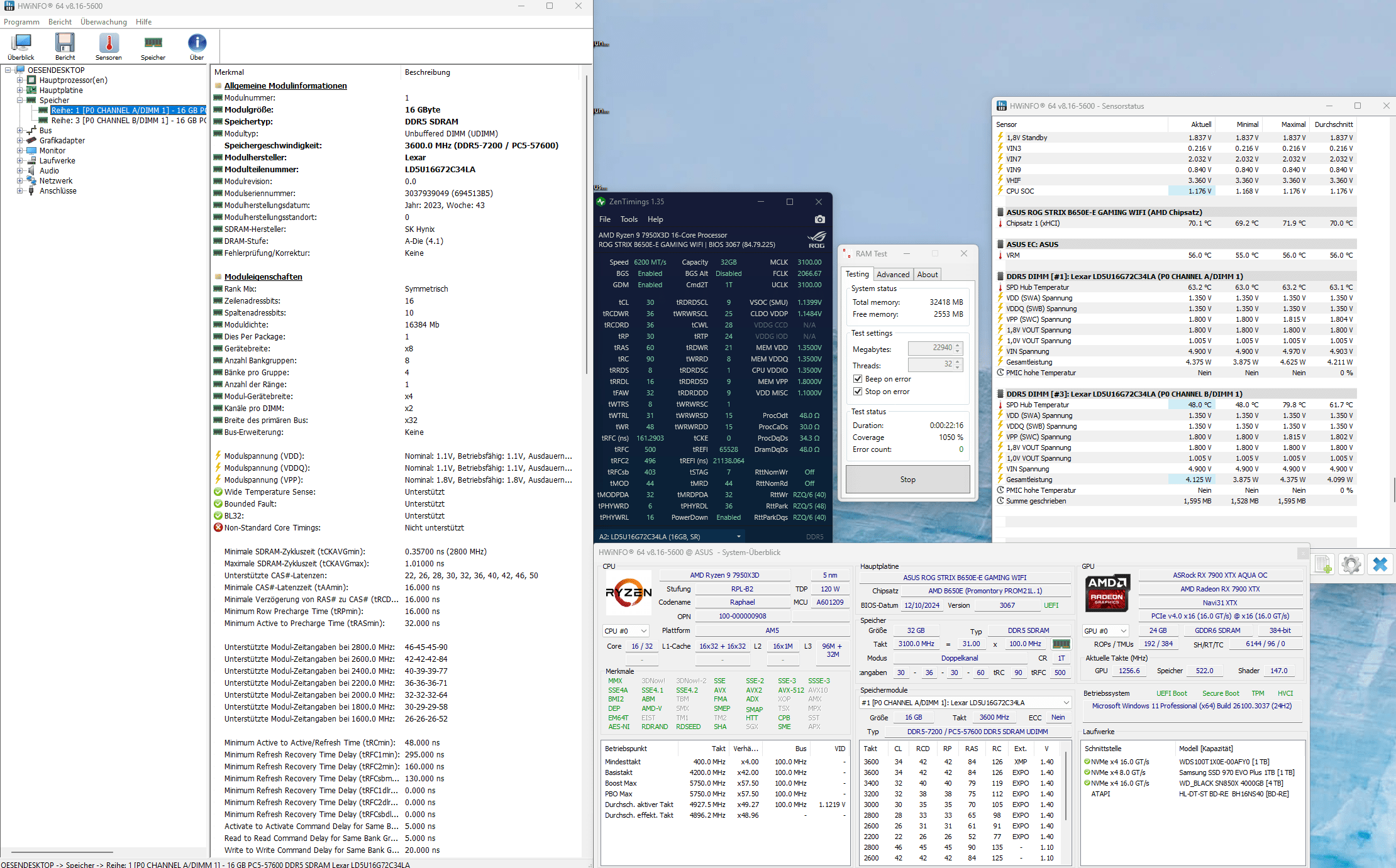Expand the Grafikadapter tree node
This screenshot has width=1396, height=868.
click(x=19, y=141)
